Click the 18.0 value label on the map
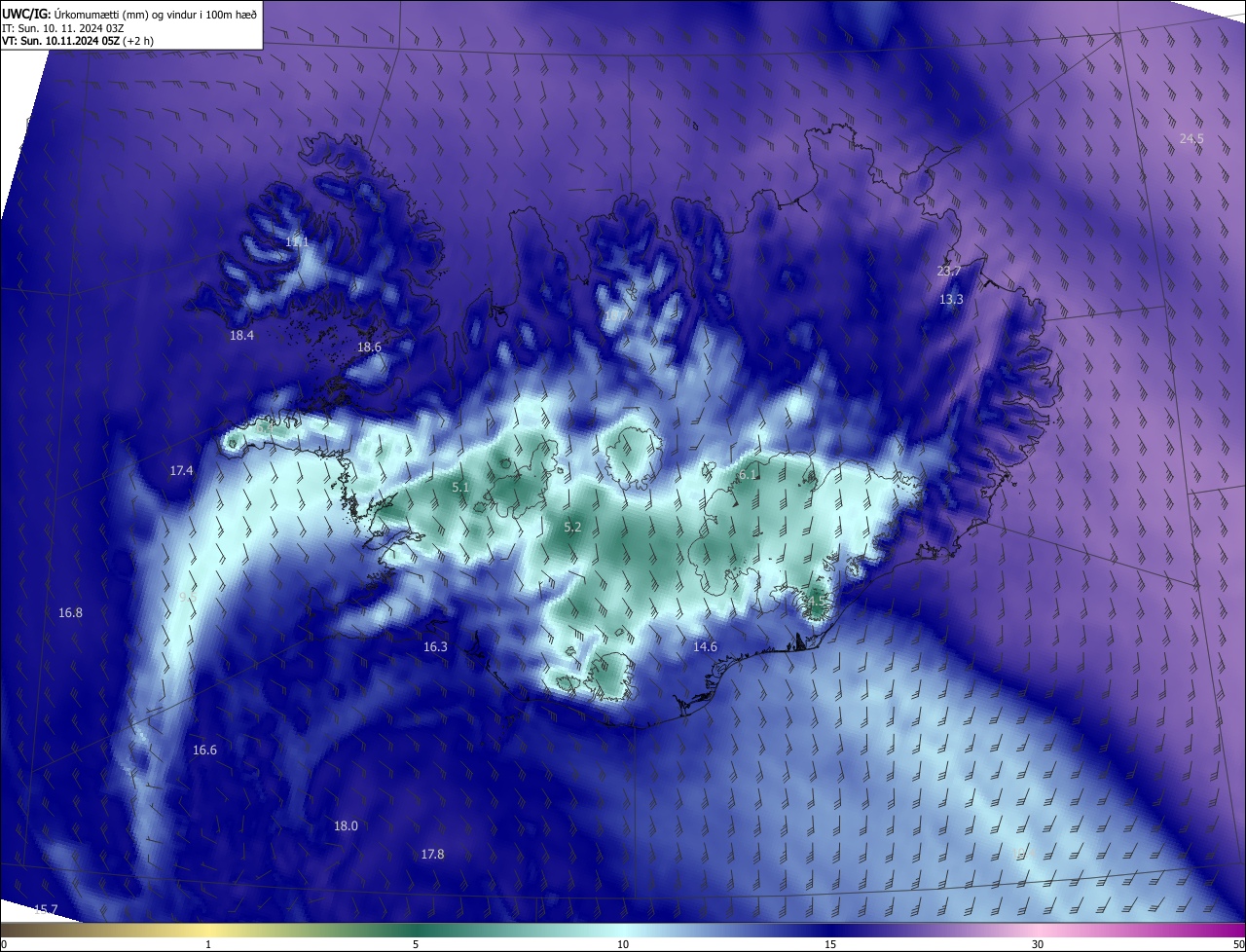The image size is (1246, 952). (x=346, y=826)
